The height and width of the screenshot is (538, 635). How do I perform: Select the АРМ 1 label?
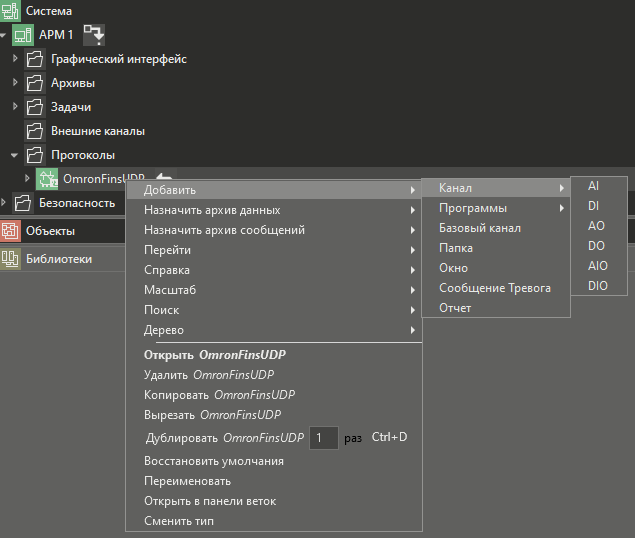(56, 35)
